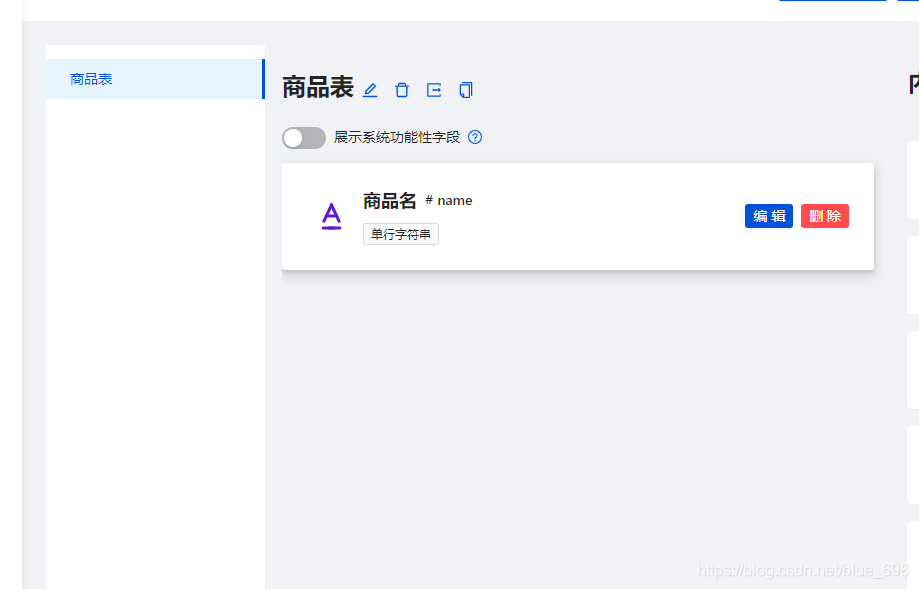919x589 pixels.
Task: Open the help question mark icon
Action: 475,137
